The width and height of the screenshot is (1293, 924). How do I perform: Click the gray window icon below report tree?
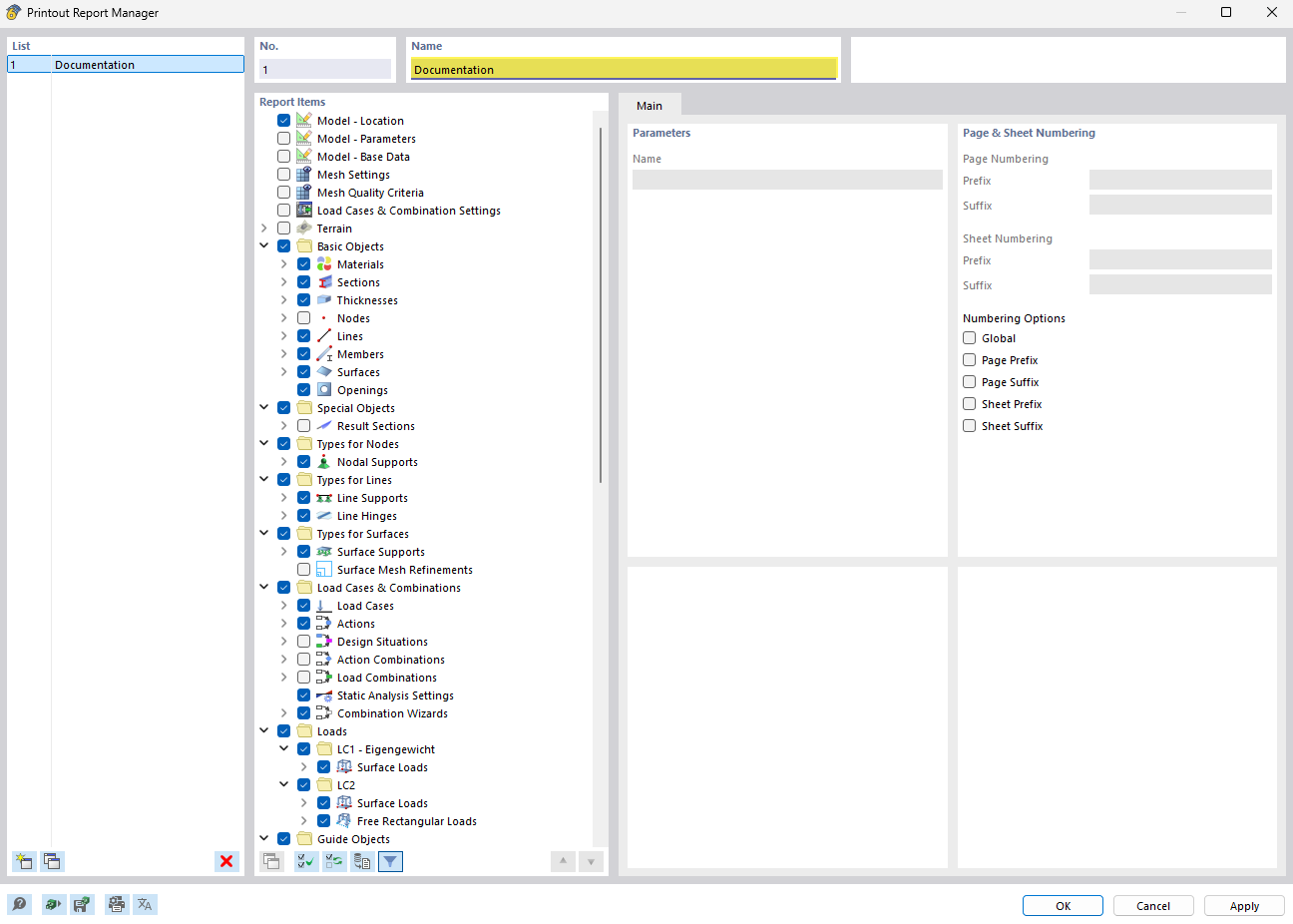point(271,861)
